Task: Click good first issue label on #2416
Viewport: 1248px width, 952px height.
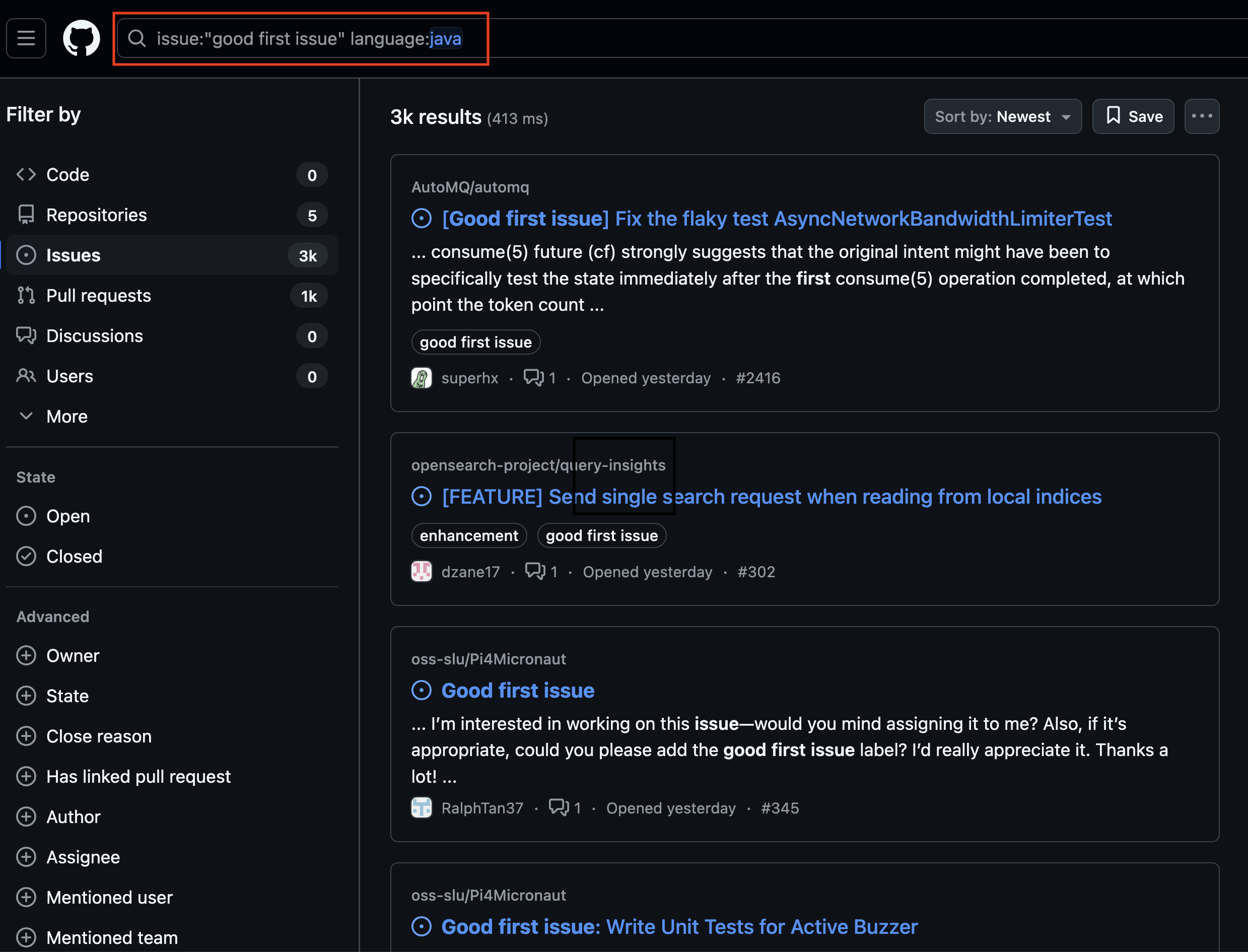Action: pyautogui.click(x=476, y=343)
